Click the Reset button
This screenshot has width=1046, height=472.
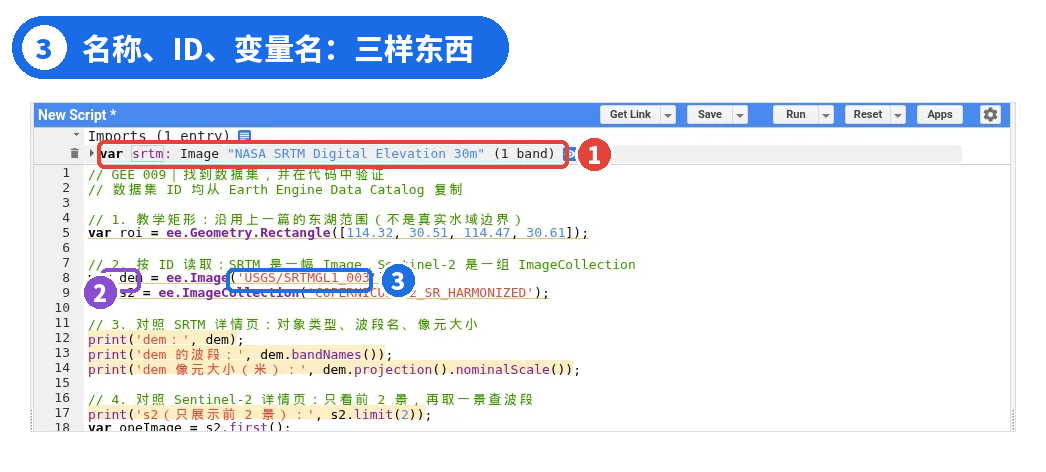(x=868, y=115)
